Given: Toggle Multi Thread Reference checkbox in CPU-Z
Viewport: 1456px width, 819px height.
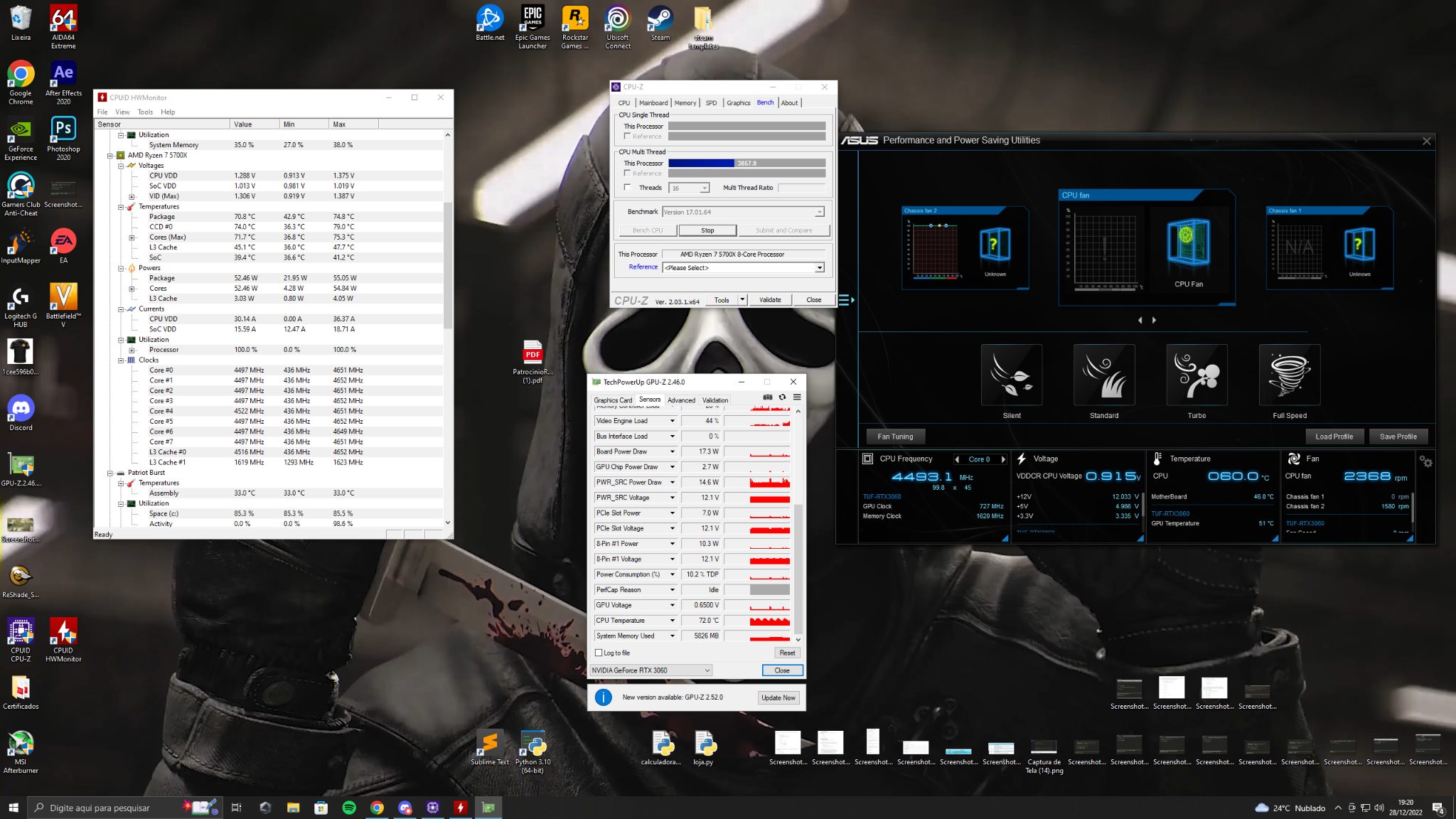Looking at the screenshot, I should [x=627, y=173].
